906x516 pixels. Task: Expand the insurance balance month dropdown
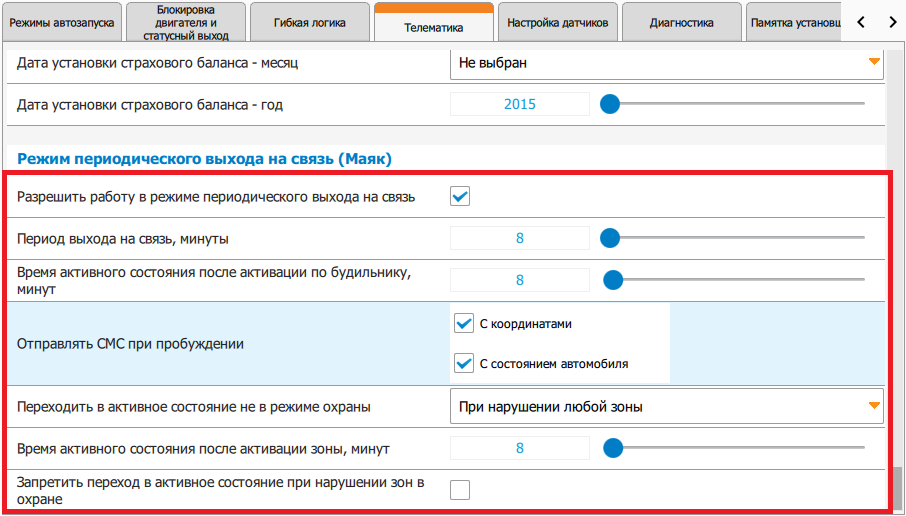666,63
